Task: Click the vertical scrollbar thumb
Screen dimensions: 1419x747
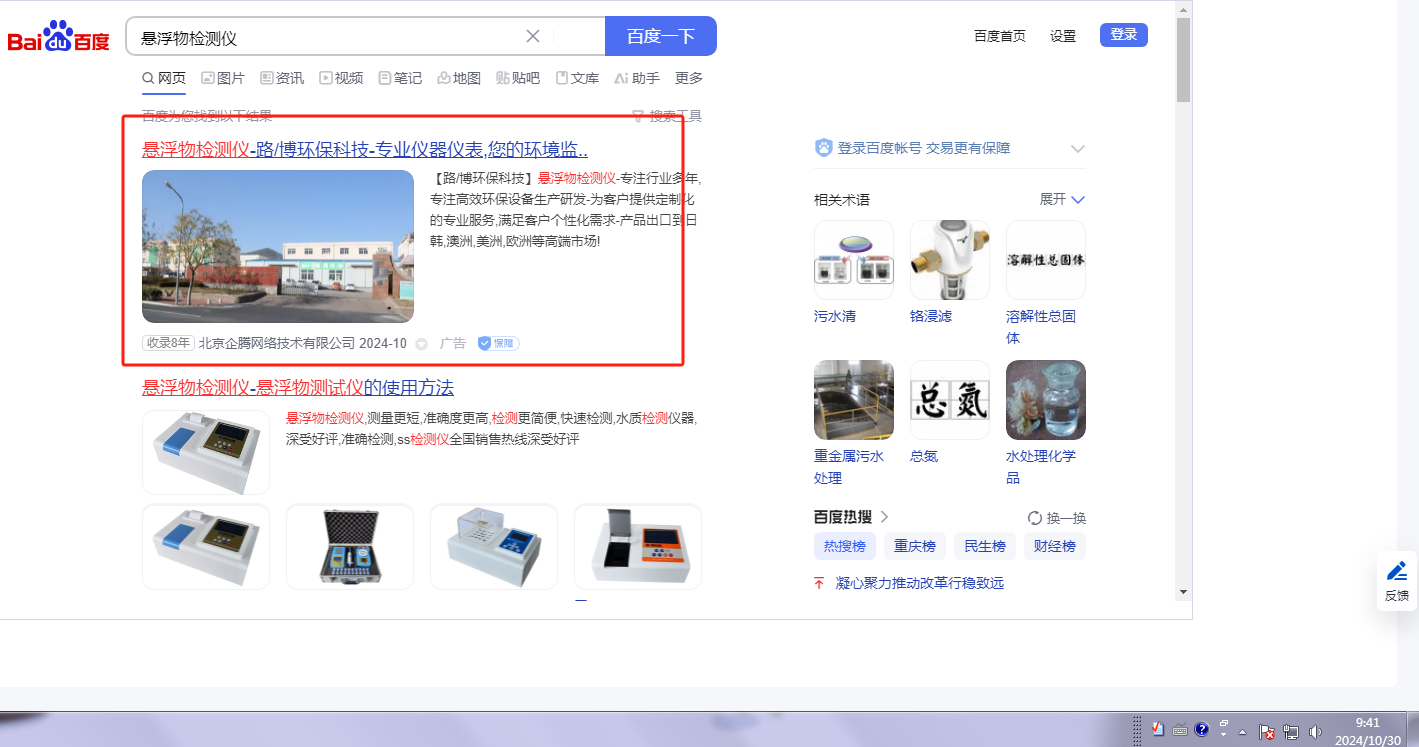Action: click(1184, 60)
